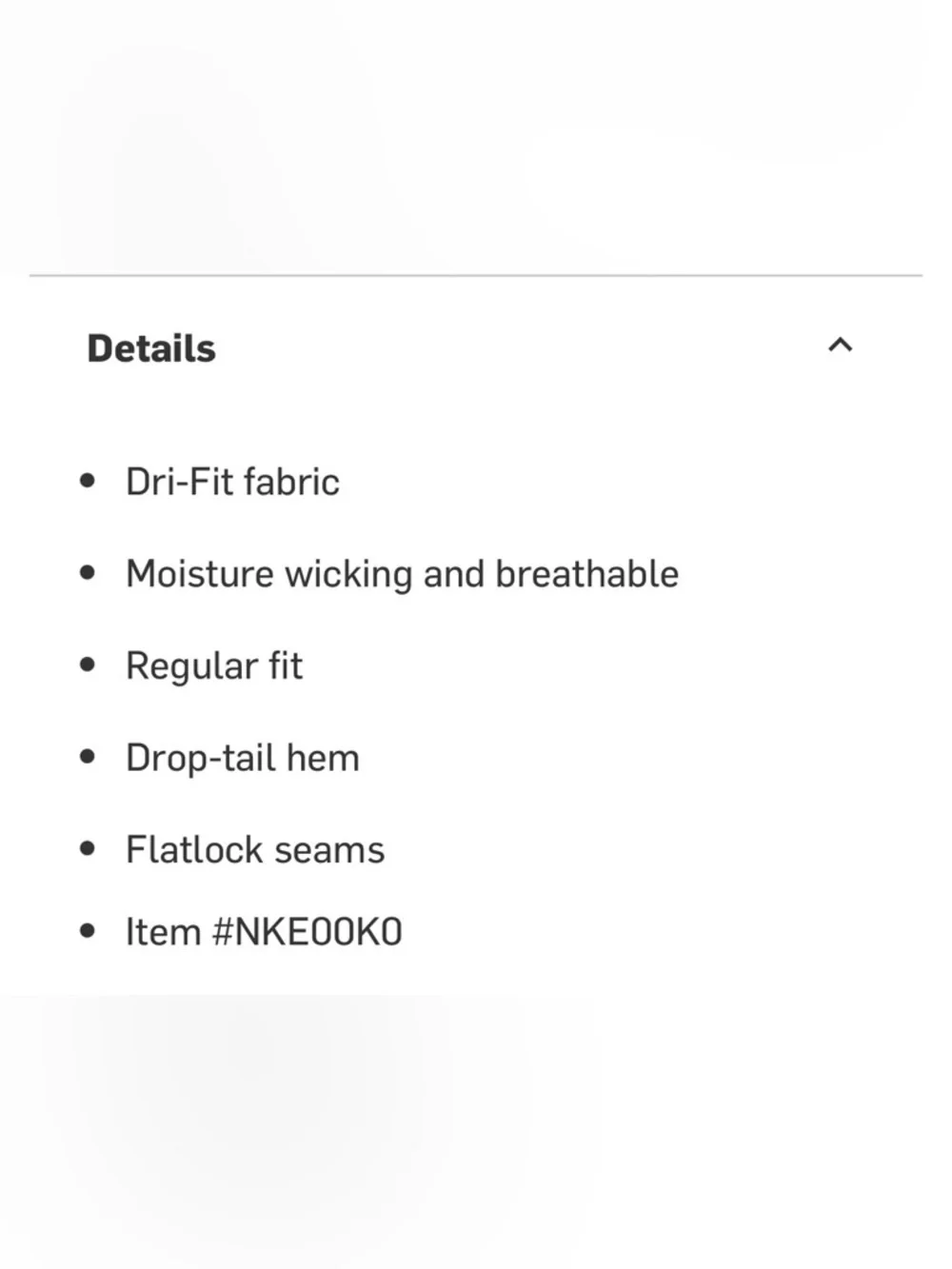Click the bullet dot beside Dri-Fit fabric
The height and width of the screenshot is (1269, 952).
89,481
